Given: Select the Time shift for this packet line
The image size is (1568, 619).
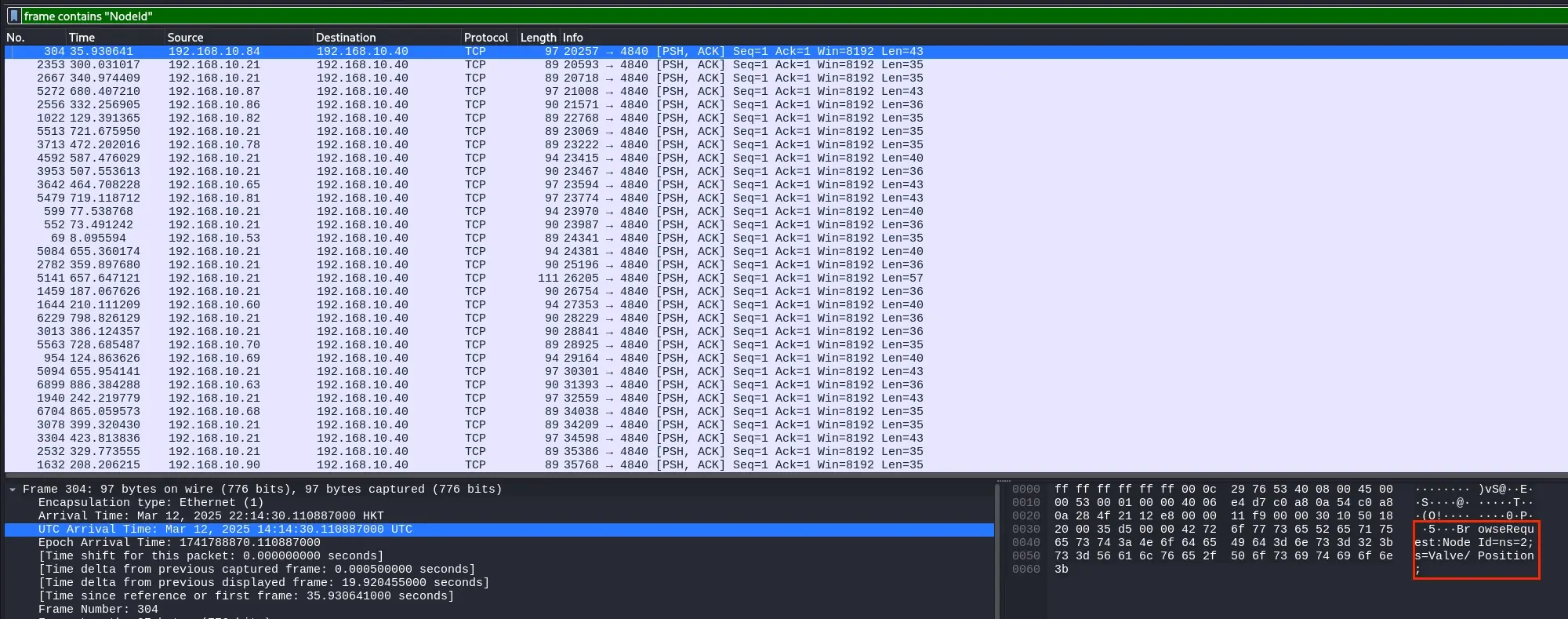Looking at the screenshot, I should tap(499, 555).
